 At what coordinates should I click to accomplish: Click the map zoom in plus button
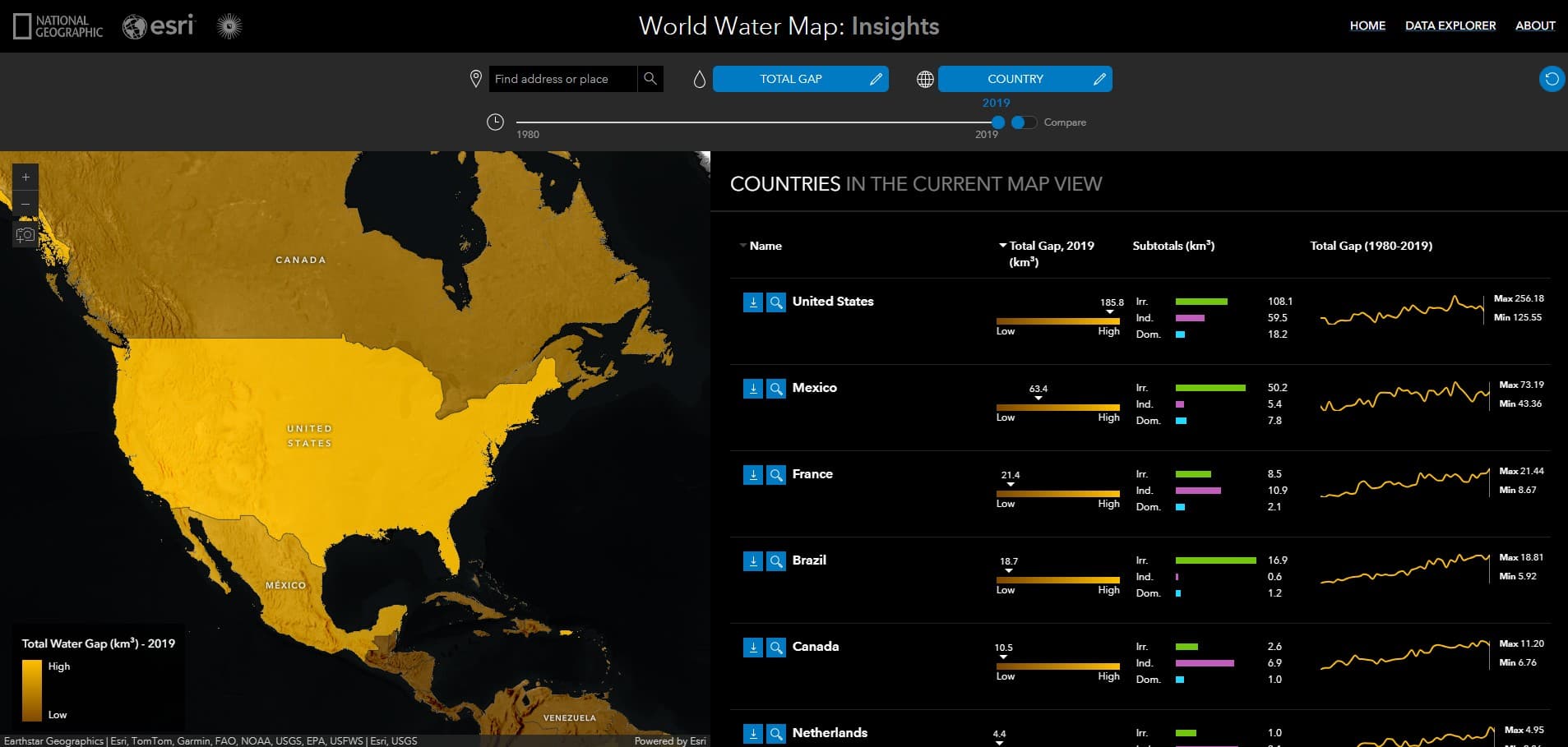(x=25, y=177)
